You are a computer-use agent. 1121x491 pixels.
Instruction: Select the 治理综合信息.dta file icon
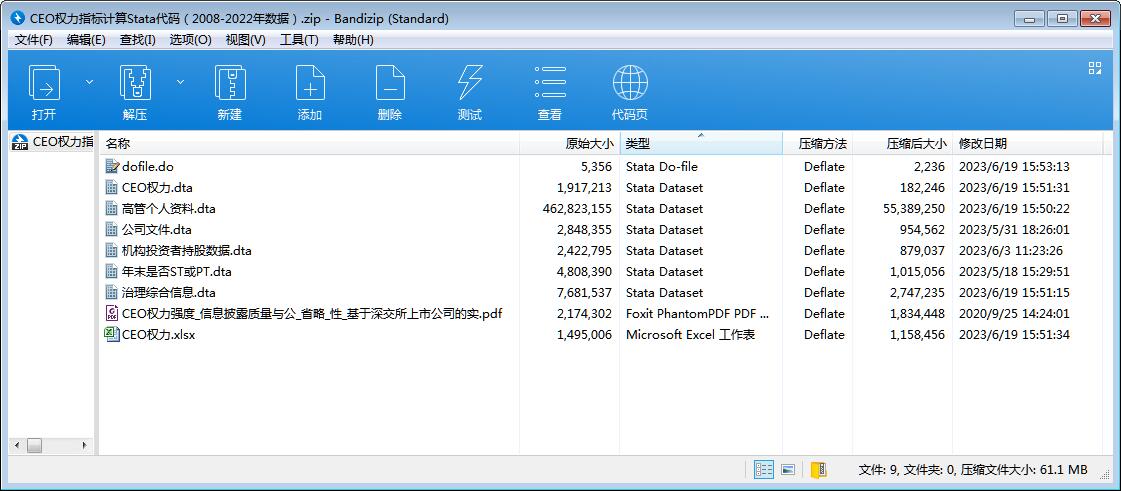coord(112,292)
